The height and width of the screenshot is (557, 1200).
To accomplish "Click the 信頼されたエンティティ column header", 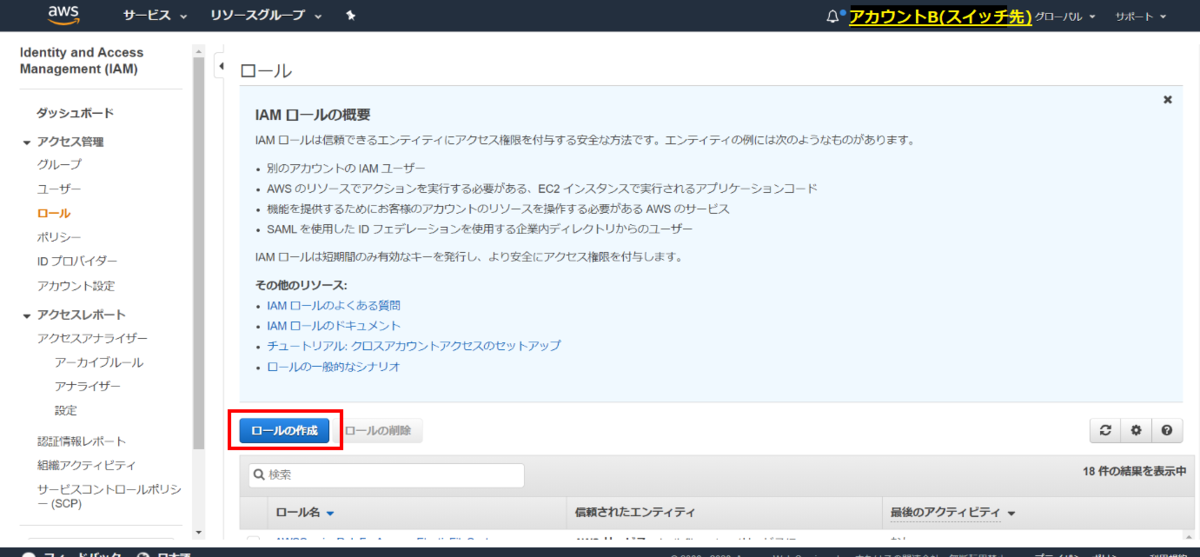I will [x=634, y=512].
